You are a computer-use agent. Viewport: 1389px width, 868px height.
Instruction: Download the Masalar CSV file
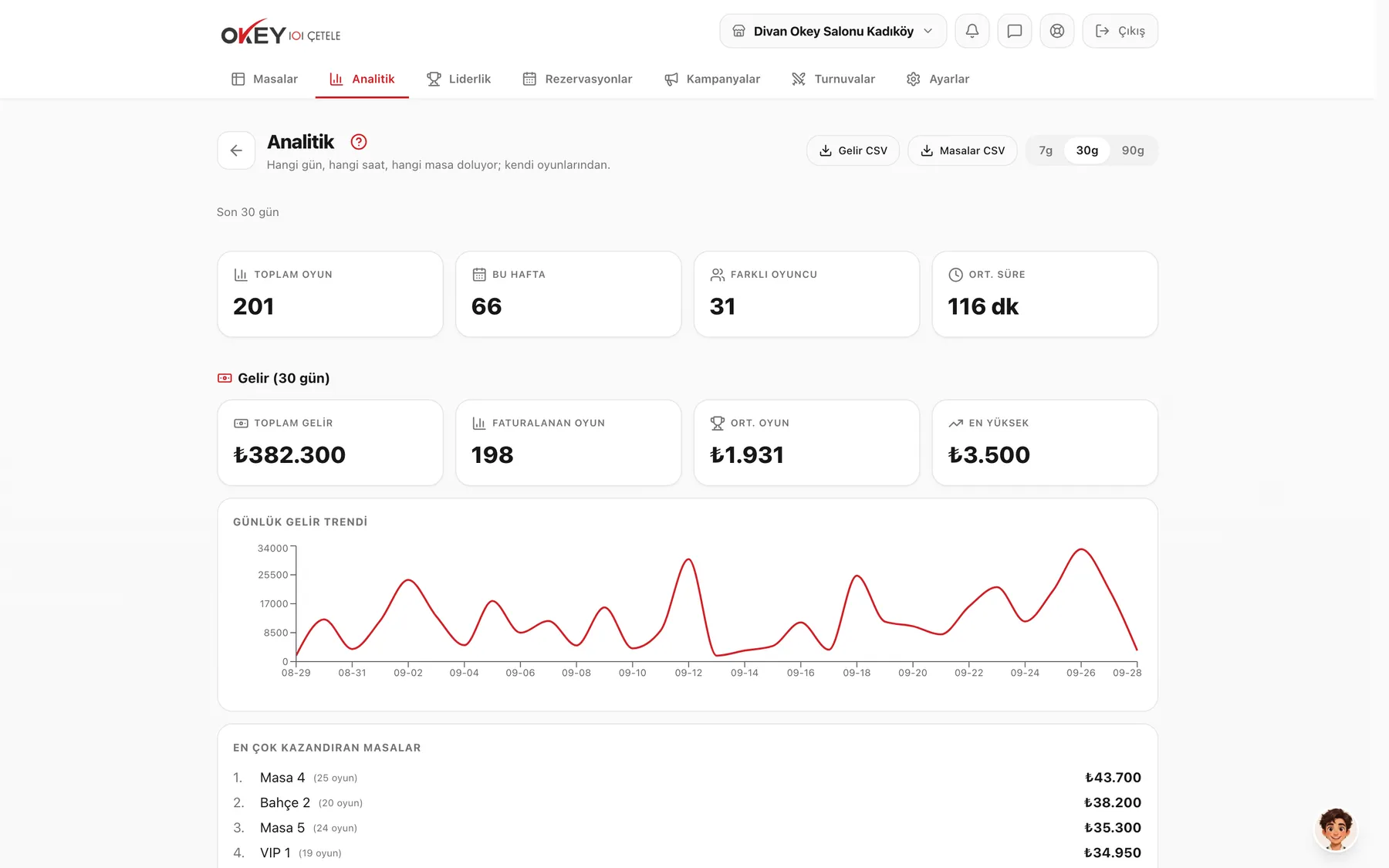[x=962, y=150]
